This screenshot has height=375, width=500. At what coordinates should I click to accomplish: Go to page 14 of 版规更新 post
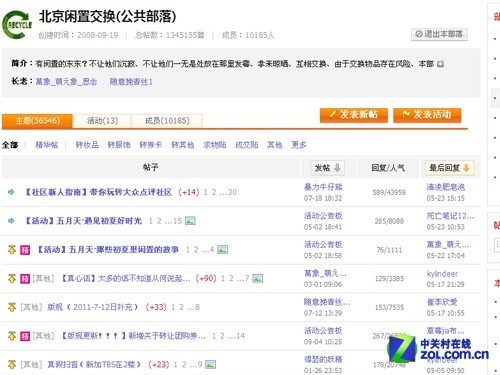coord(240,336)
